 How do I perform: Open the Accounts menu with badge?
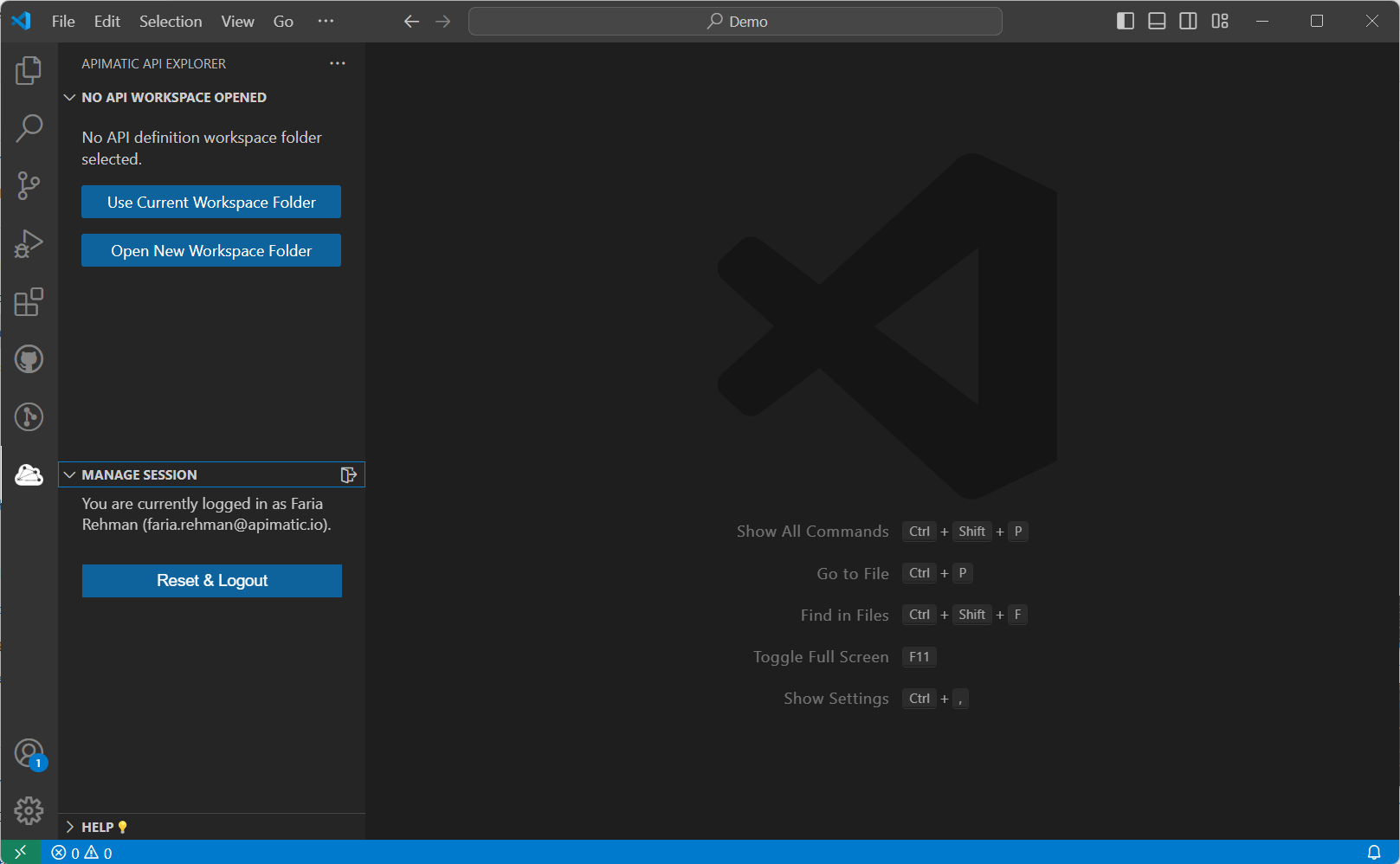pyautogui.click(x=29, y=753)
